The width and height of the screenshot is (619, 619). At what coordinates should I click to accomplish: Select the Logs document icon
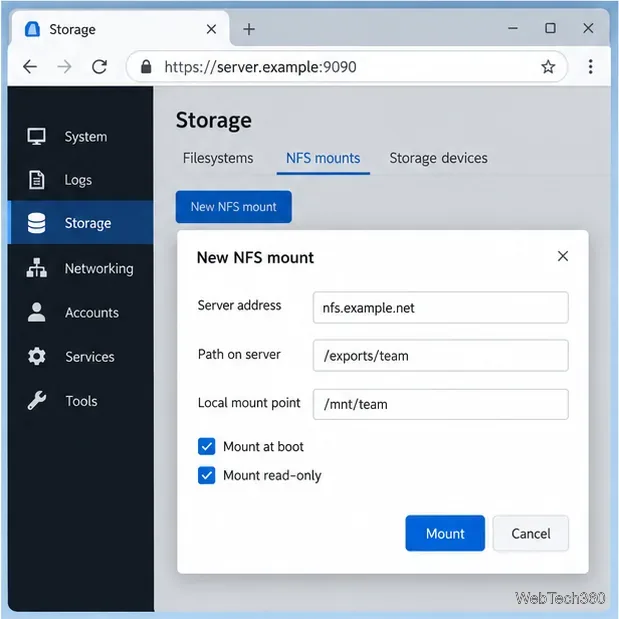click(36, 180)
